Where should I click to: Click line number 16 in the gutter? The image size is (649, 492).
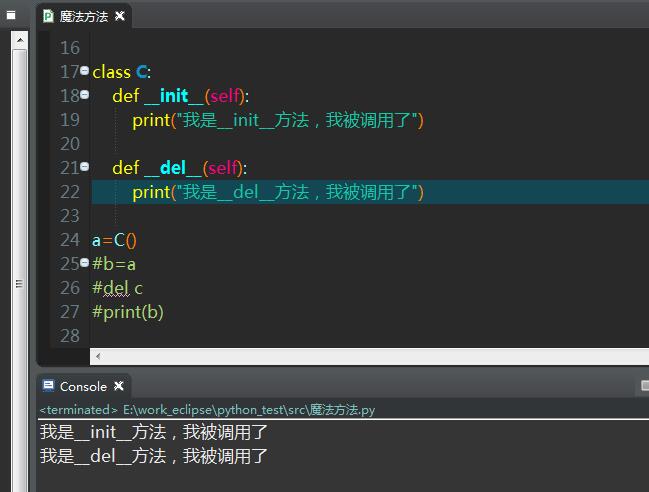69,48
